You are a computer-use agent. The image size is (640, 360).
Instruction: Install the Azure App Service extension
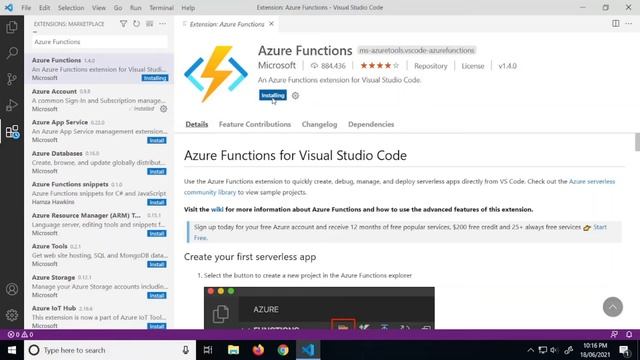tap(157, 140)
